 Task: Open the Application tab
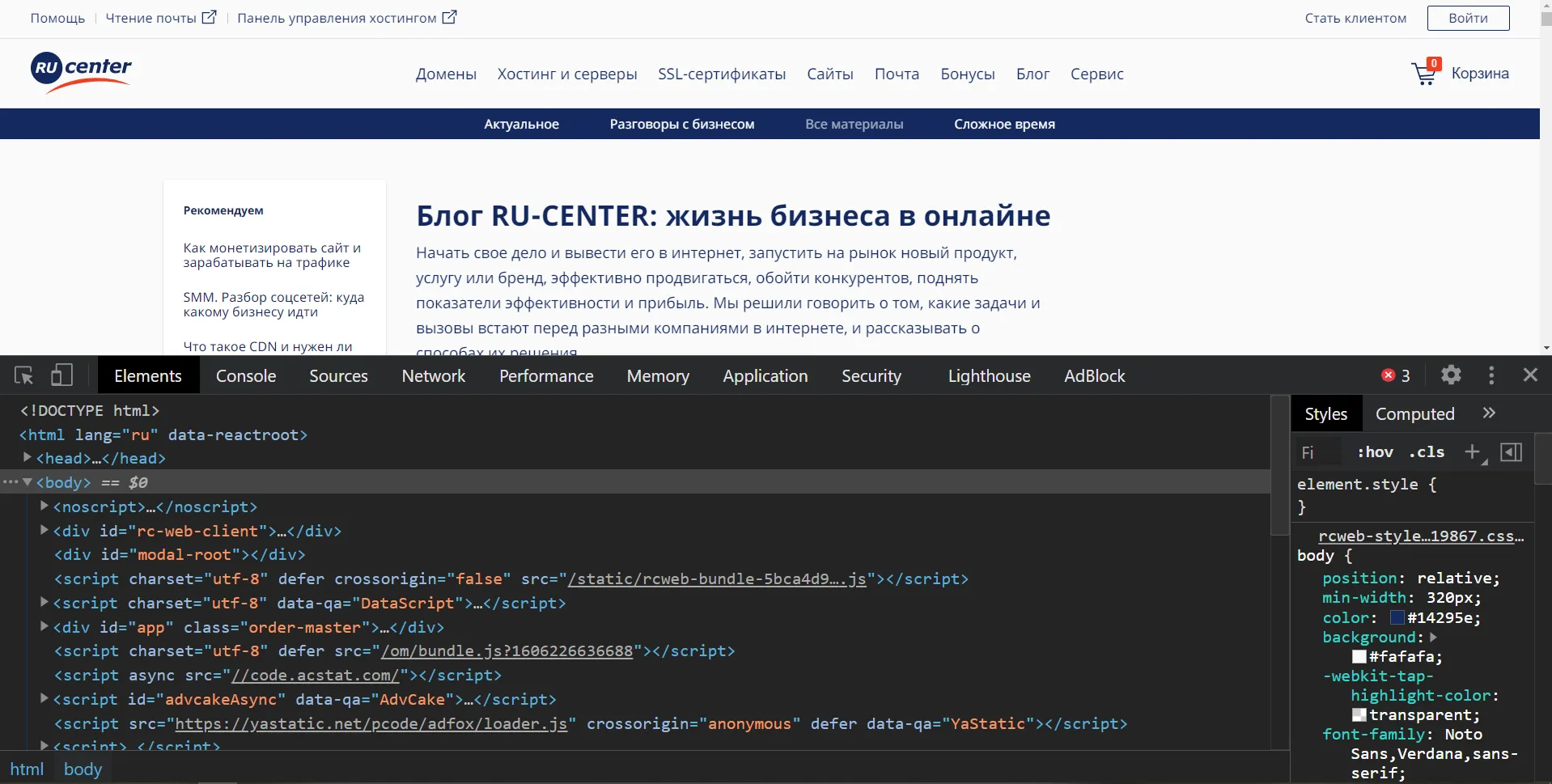tap(765, 375)
